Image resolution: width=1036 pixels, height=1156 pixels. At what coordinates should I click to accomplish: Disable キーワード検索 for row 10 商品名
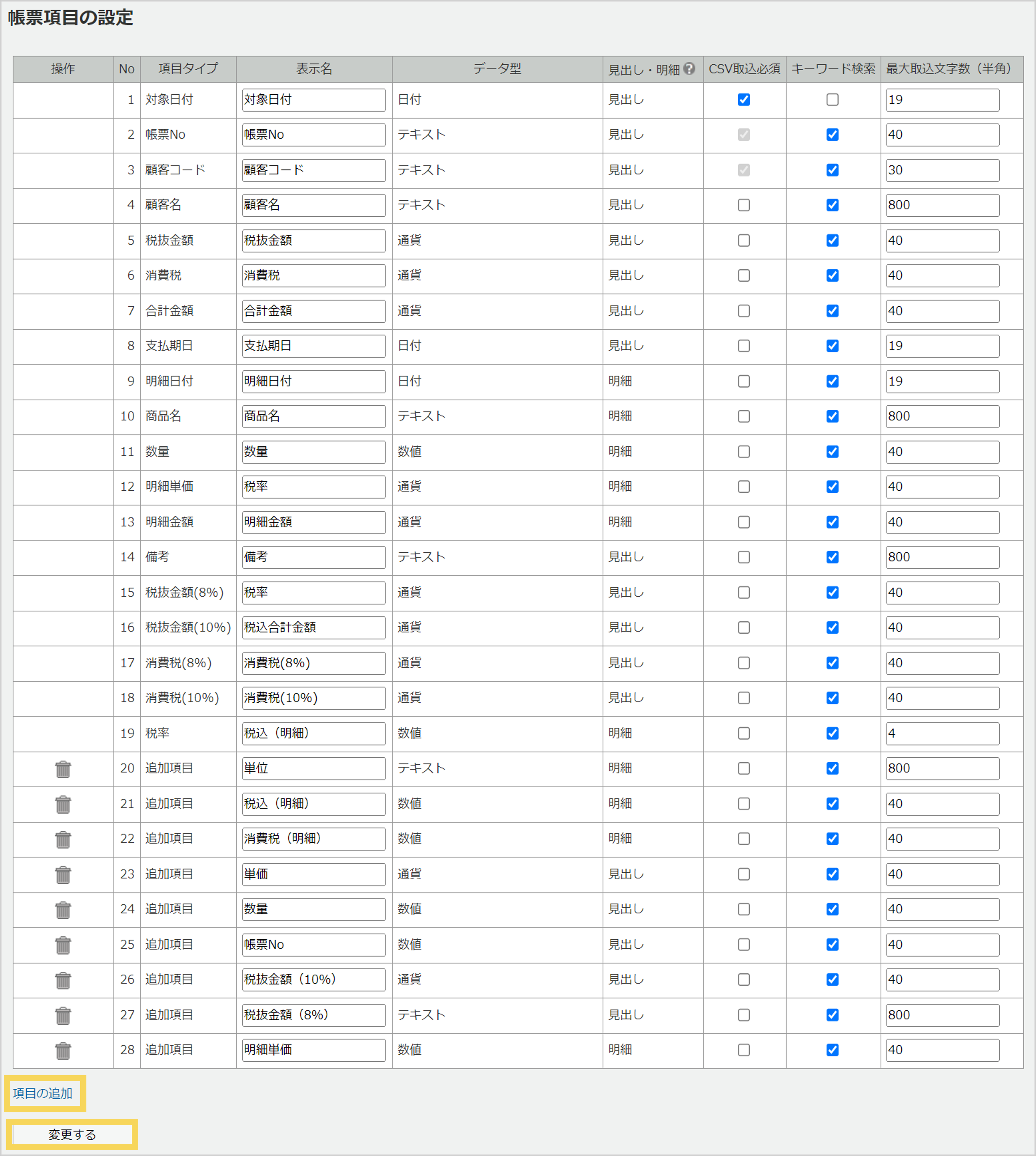[832, 416]
